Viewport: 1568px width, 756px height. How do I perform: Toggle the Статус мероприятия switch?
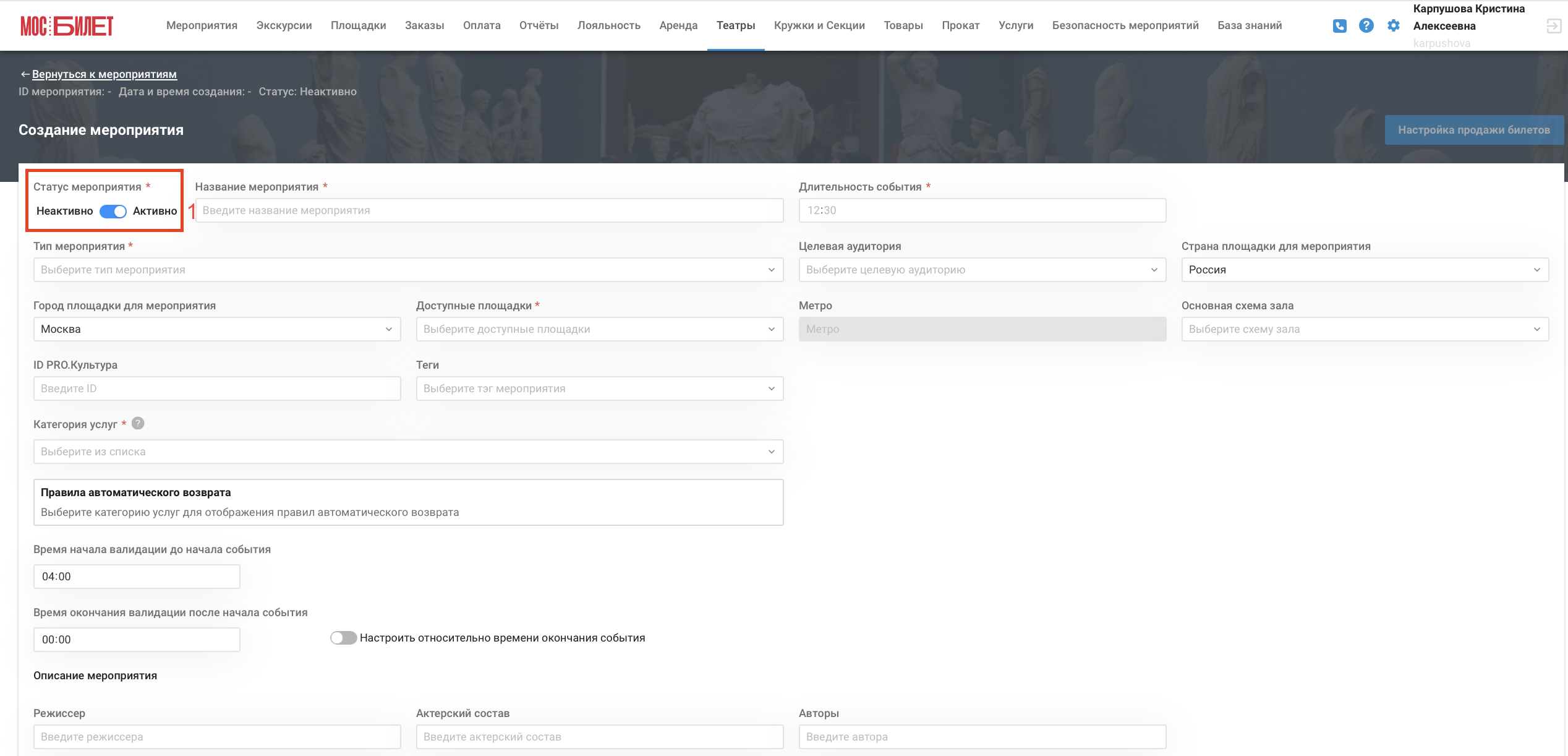coord(113,212)
